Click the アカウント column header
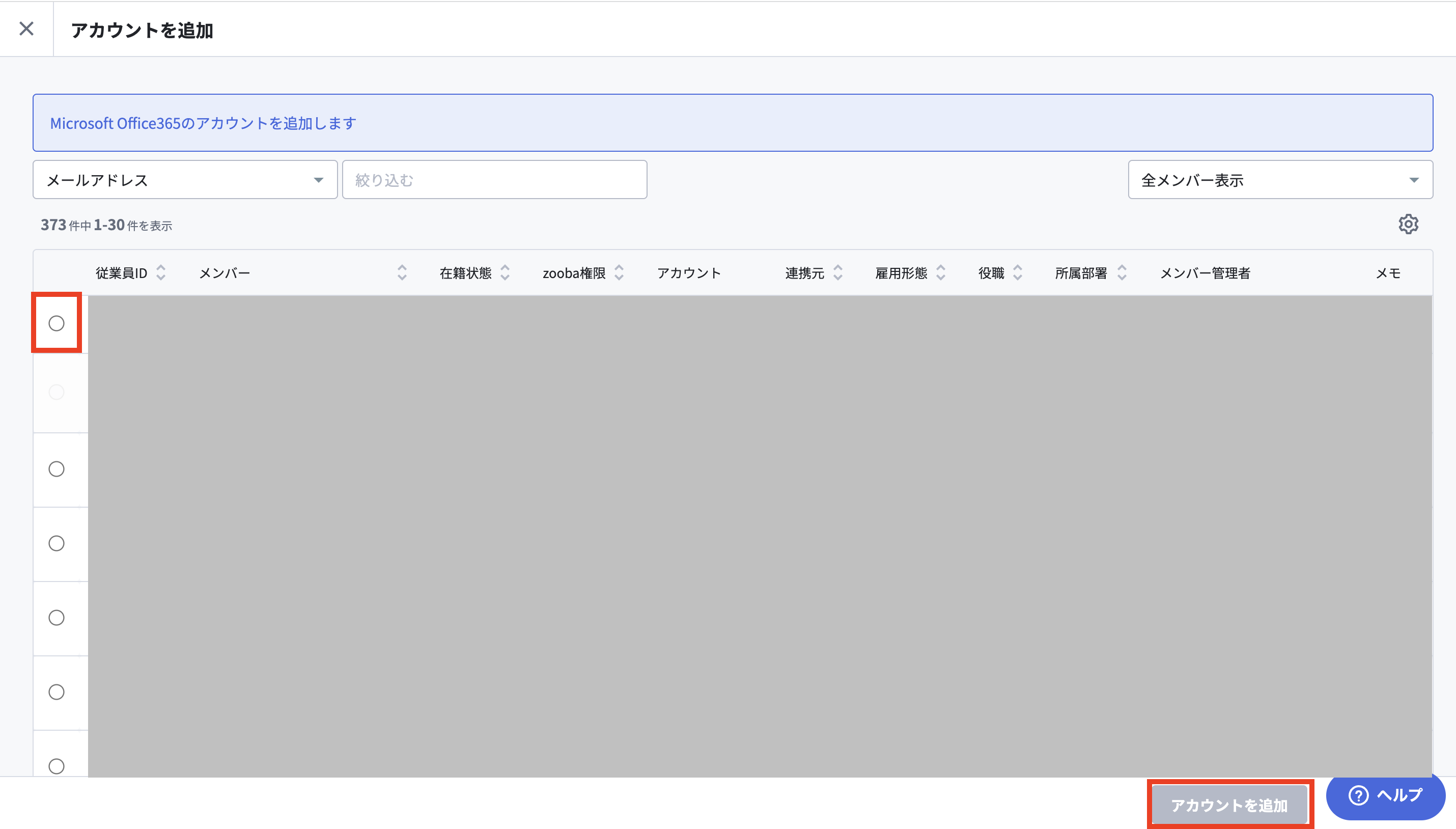Image resolution: width=1456 pixels, height=829 pixels. pyautogui.click(x=689, y=273)
